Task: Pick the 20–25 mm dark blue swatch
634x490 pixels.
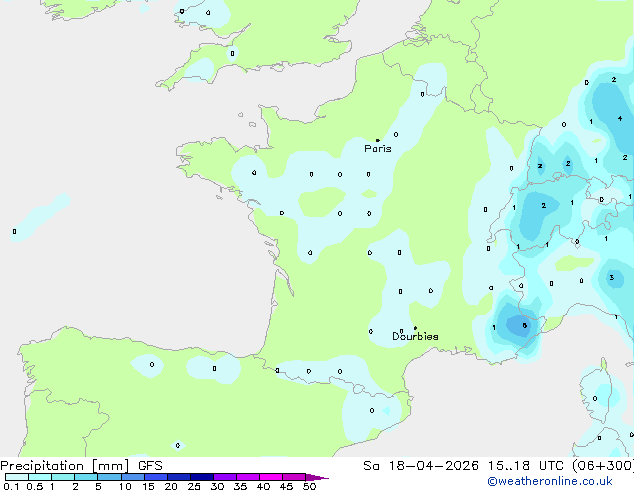Action: [179, 477]
